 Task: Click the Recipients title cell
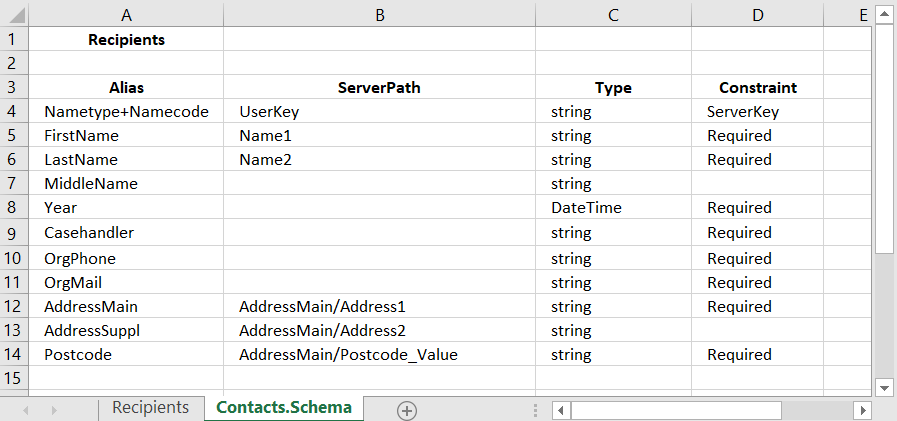pos(126,40)
